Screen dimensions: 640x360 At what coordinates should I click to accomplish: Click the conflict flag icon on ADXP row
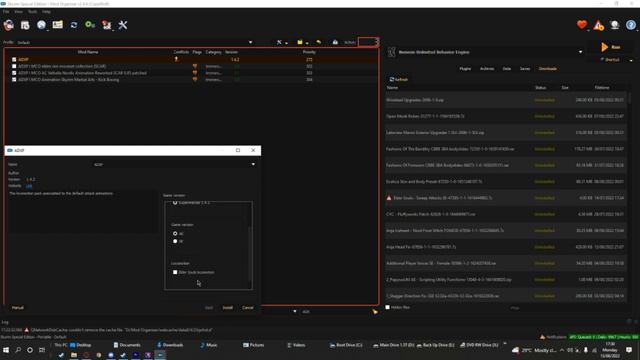[x=176, y=59]
